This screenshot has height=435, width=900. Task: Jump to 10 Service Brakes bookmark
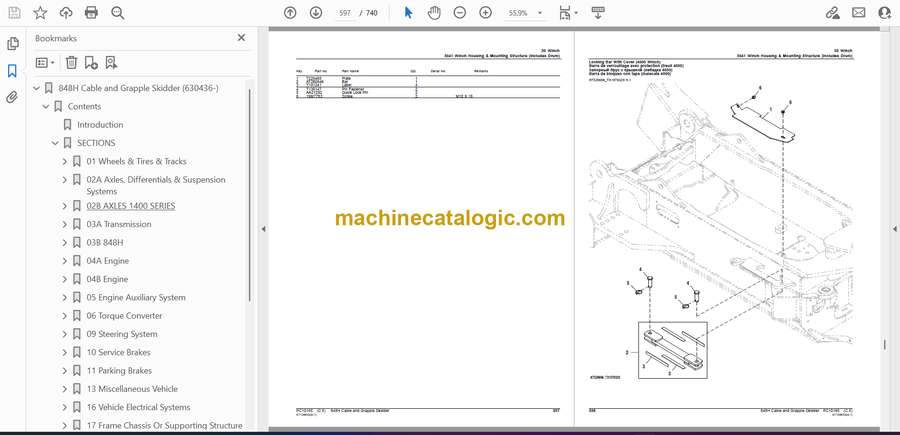pos(118,352)
